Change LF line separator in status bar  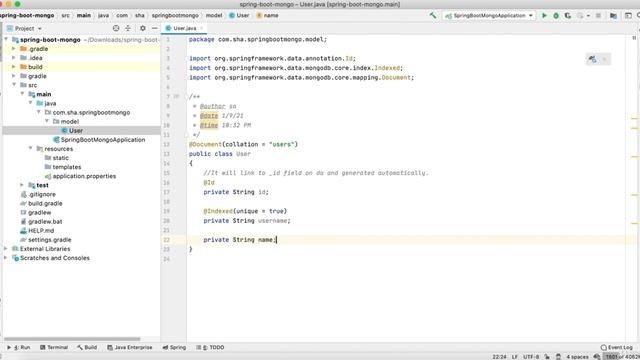515,357
